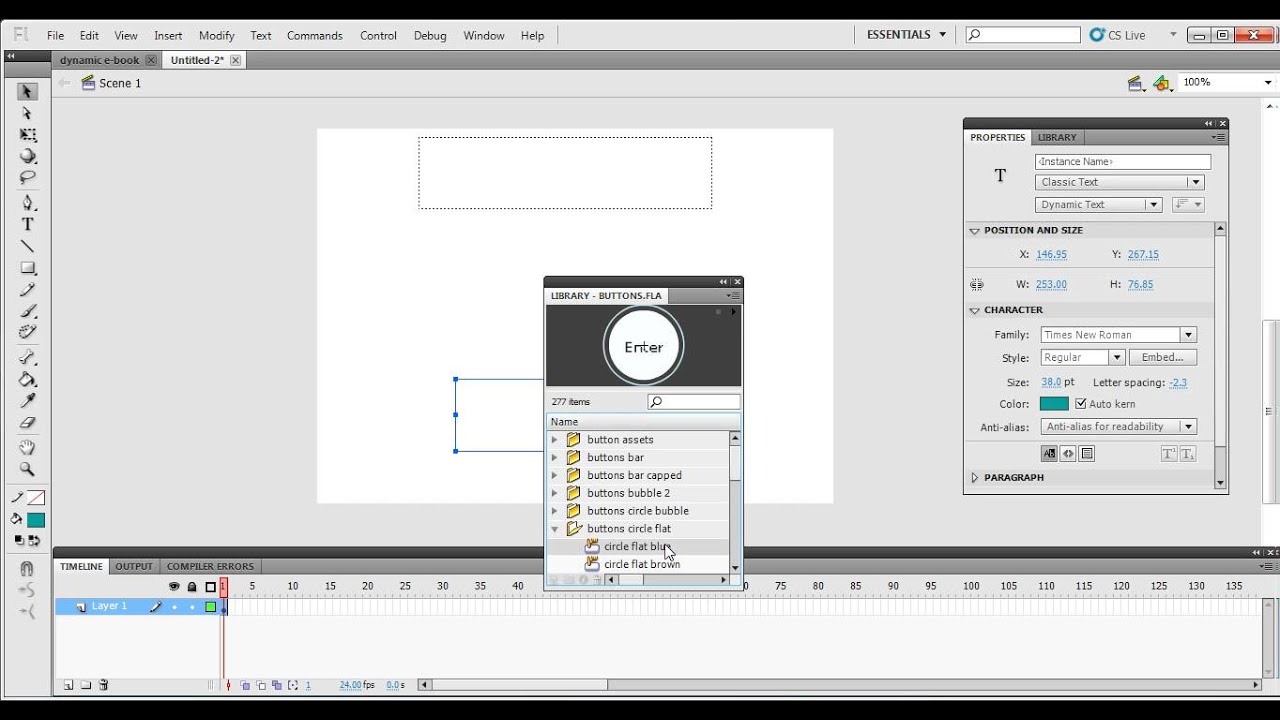Screen dimensions: 1280x720
Task: Open the stage zoom 100% dropdown
Action: click(x=1269, y=83)
